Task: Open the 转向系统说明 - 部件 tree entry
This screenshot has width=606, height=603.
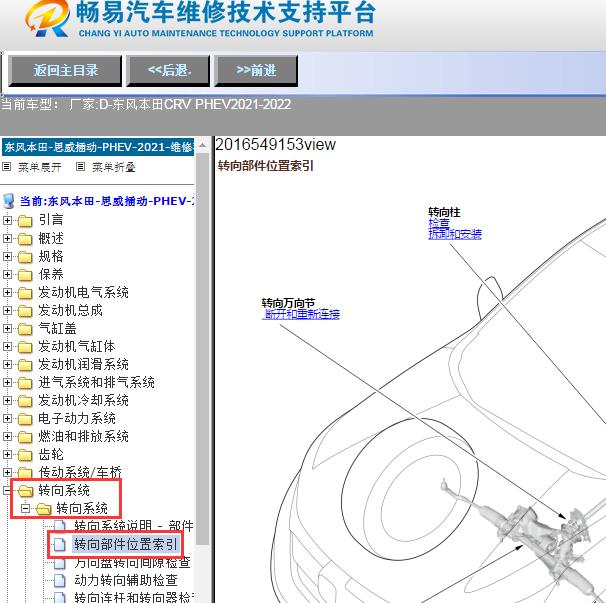Action: pos(134,526)
